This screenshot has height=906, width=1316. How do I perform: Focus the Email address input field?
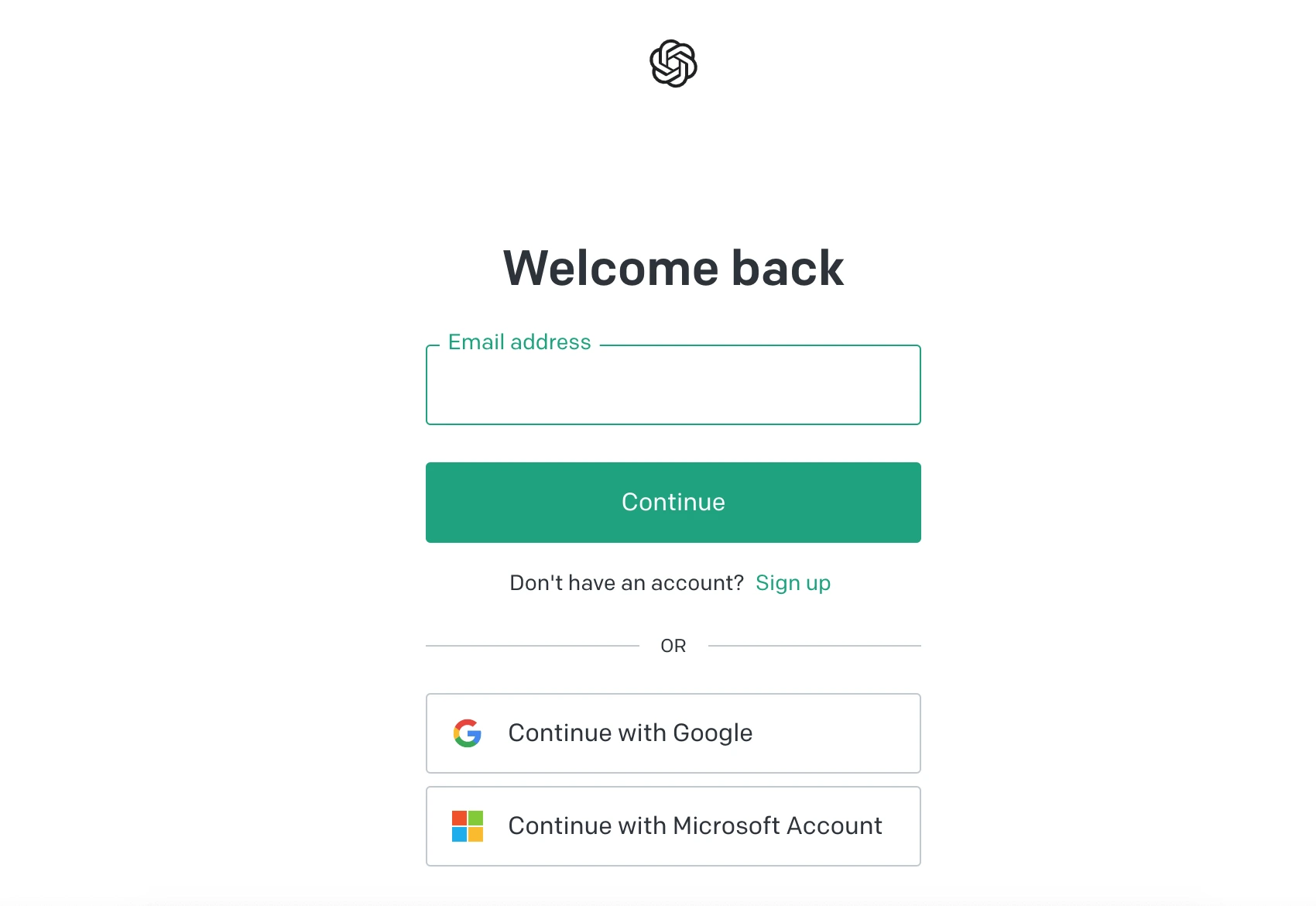coord(673,385)
